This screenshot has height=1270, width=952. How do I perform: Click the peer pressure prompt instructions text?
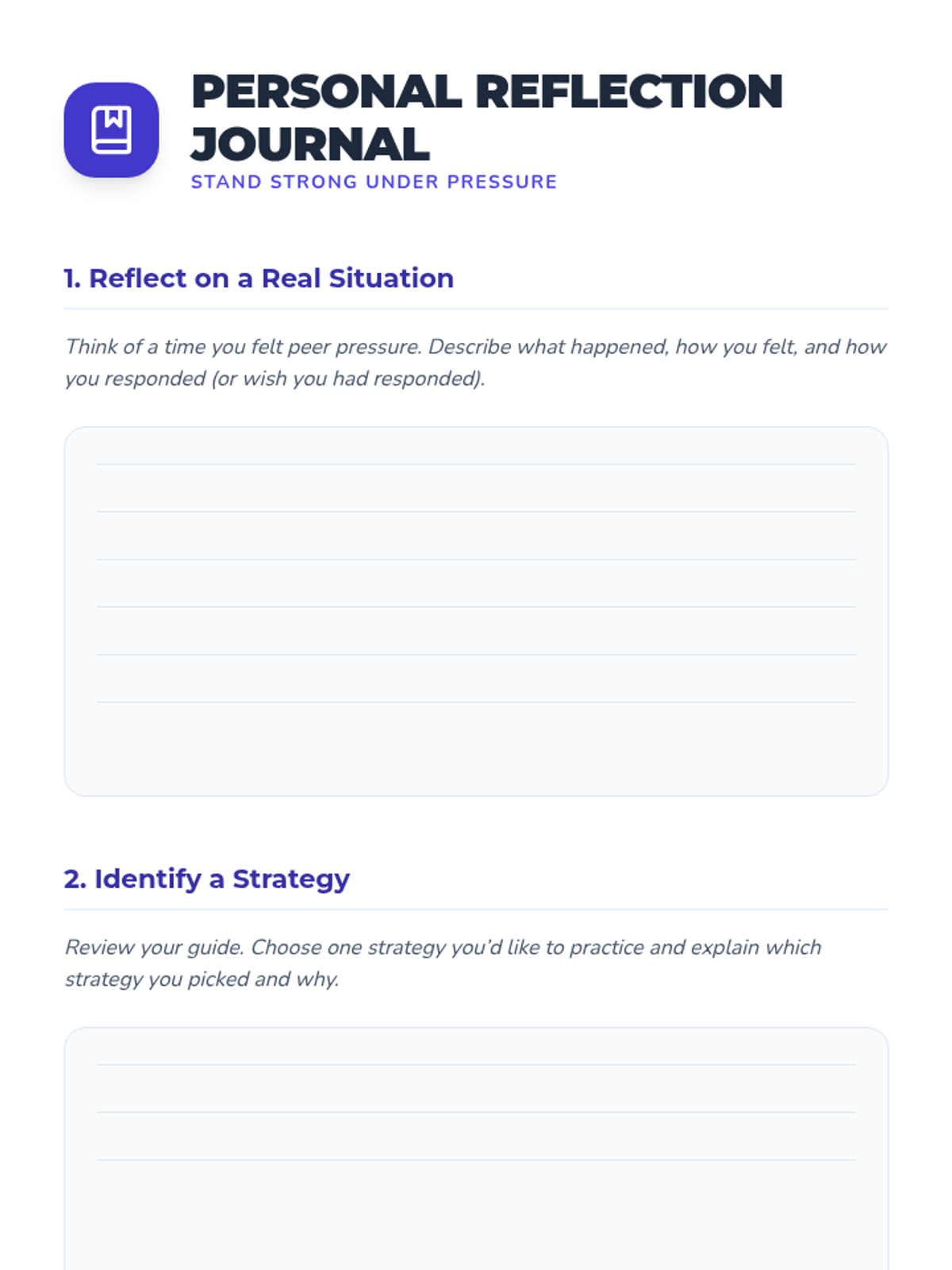click(x=474, y=362)
